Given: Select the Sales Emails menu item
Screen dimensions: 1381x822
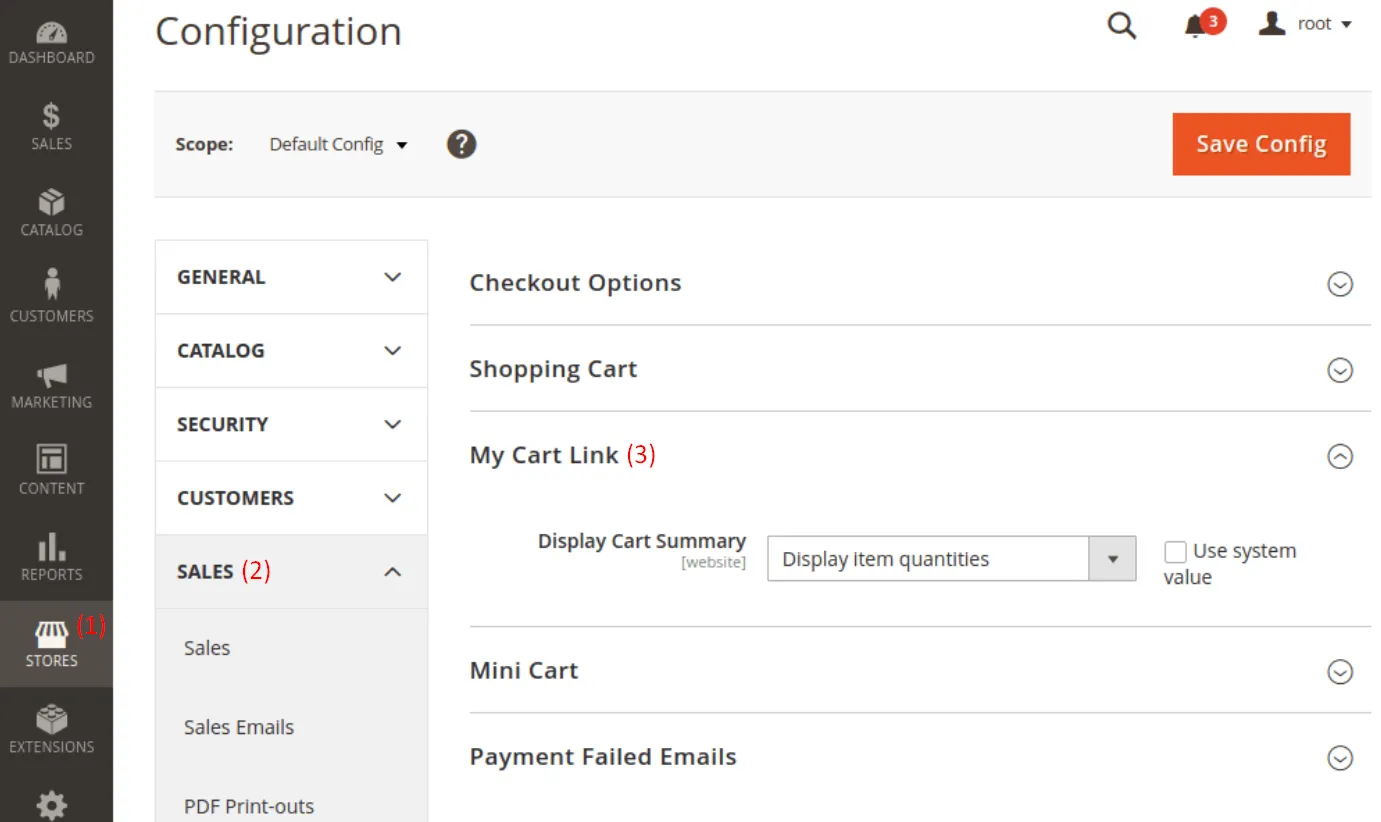Looking at the screenshot, I should pyautogui.click(x=239, y=727).
